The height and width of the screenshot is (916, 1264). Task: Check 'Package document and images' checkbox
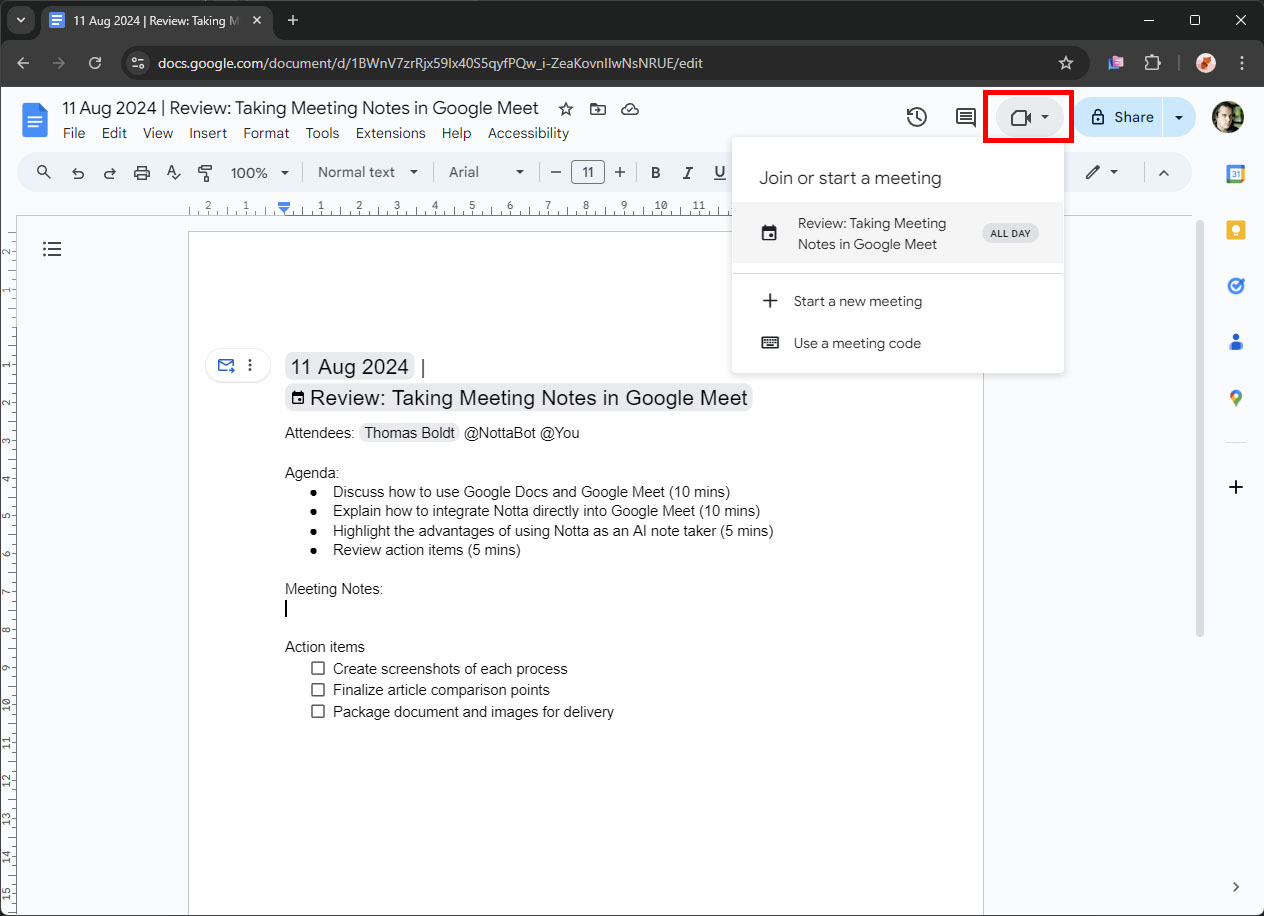tap(318, 712)
